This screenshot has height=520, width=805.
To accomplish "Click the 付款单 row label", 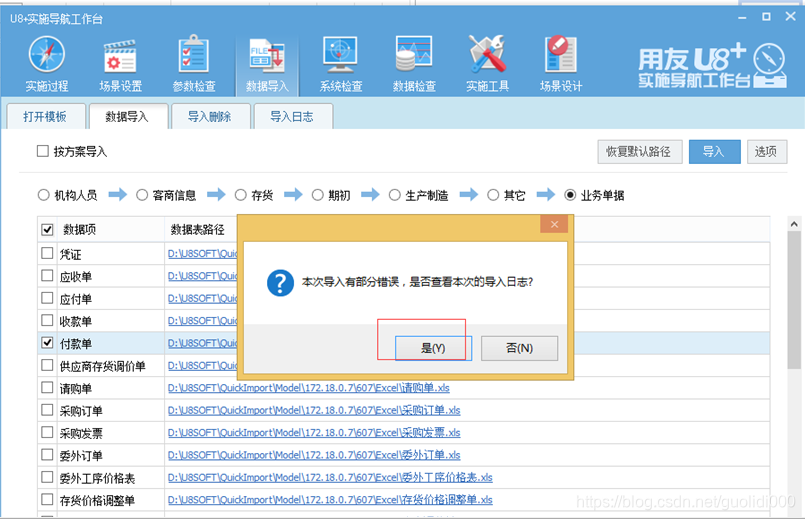I will (x=76, y=343).
